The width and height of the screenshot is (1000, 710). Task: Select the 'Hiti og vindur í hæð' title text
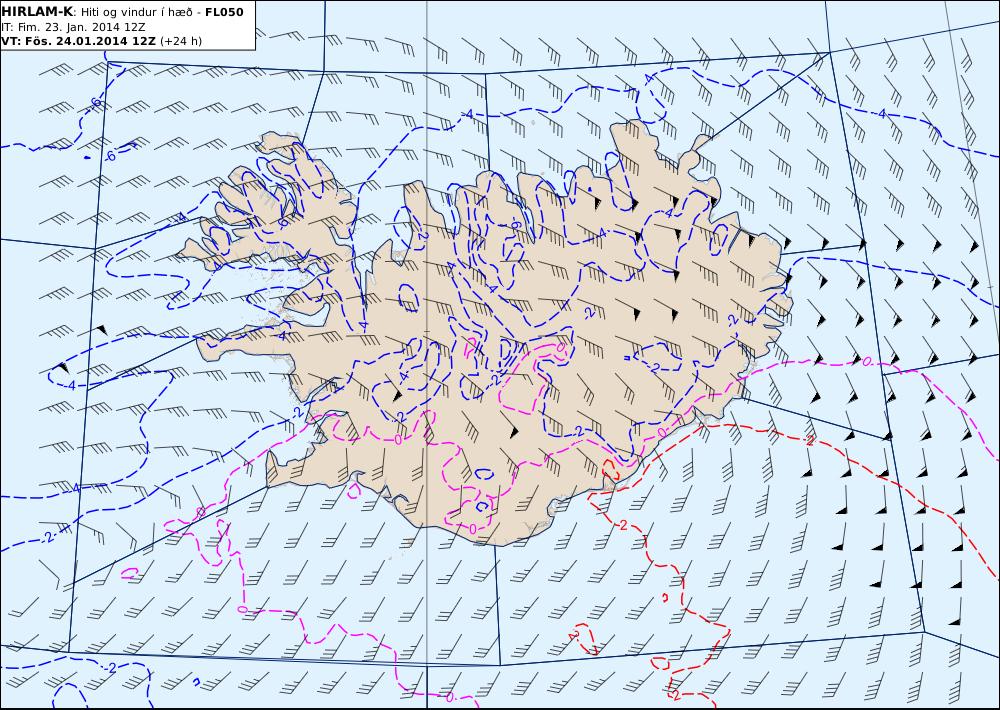(137, 12)
